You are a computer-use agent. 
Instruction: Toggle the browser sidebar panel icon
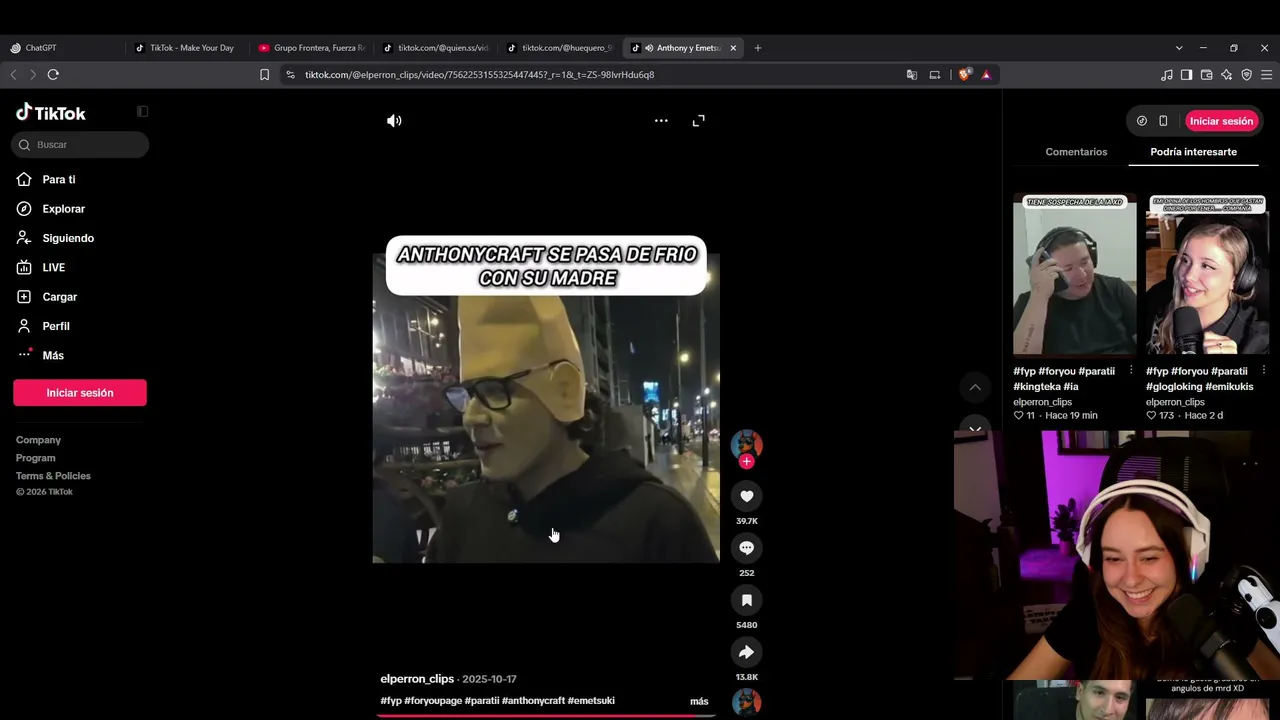[x=1186, y=75]
